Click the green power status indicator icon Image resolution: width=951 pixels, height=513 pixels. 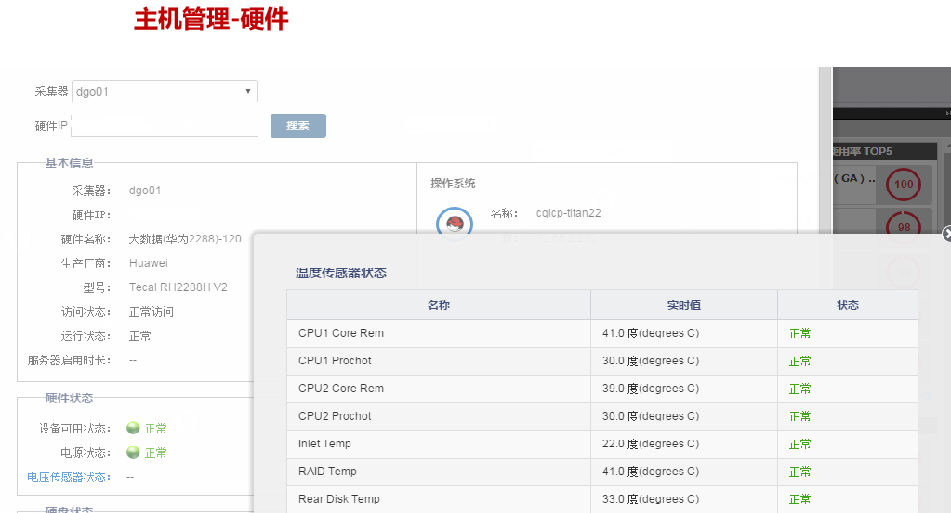(x=132, y=452)
